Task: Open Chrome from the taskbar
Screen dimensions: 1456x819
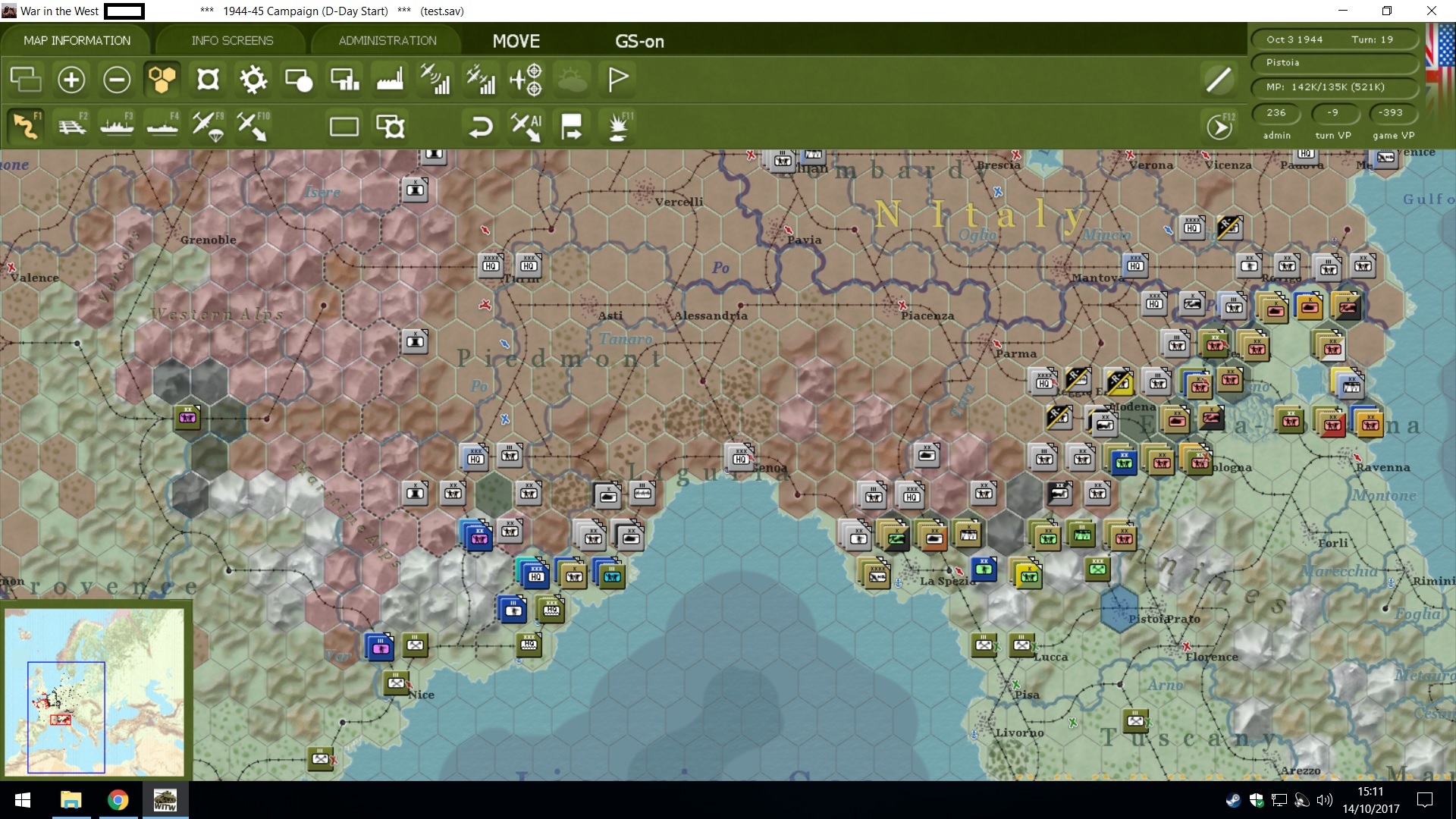Action: tap(118, 800)
